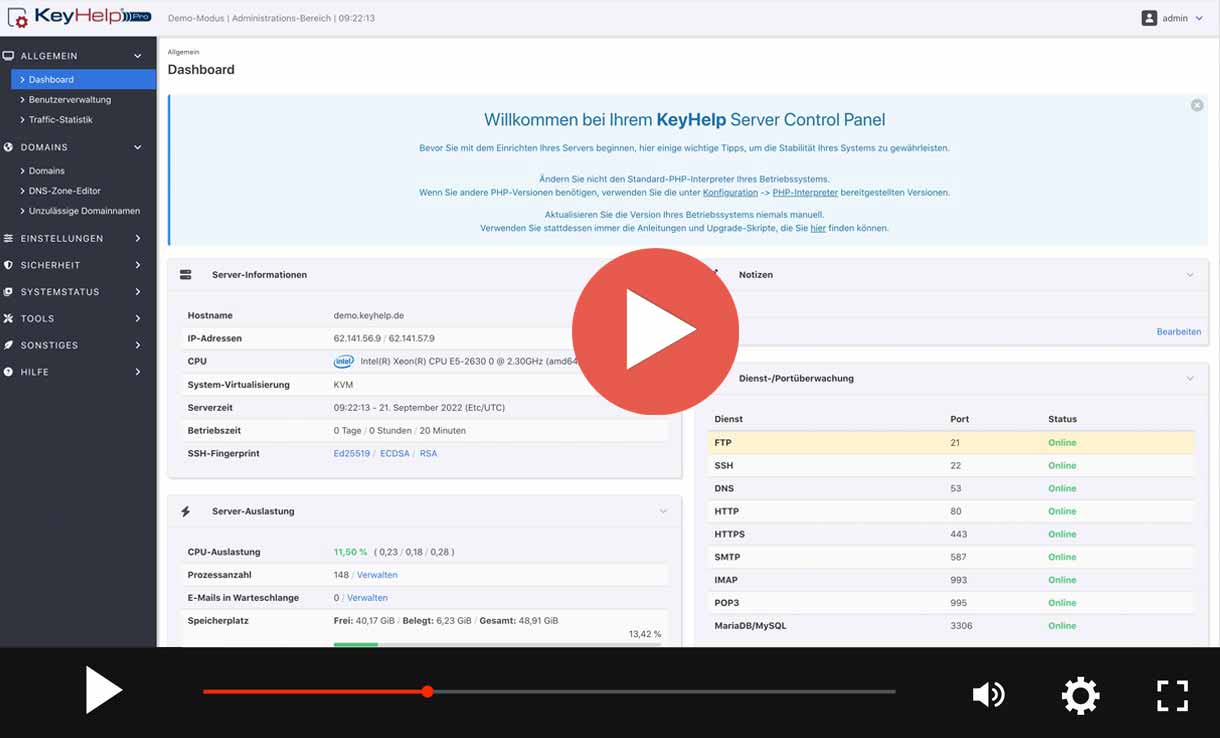Open the Ed25519 SSH fingerprint link
Viewport: 1220px width, 738px height.
pyautogui.click(x=352, y=454)
